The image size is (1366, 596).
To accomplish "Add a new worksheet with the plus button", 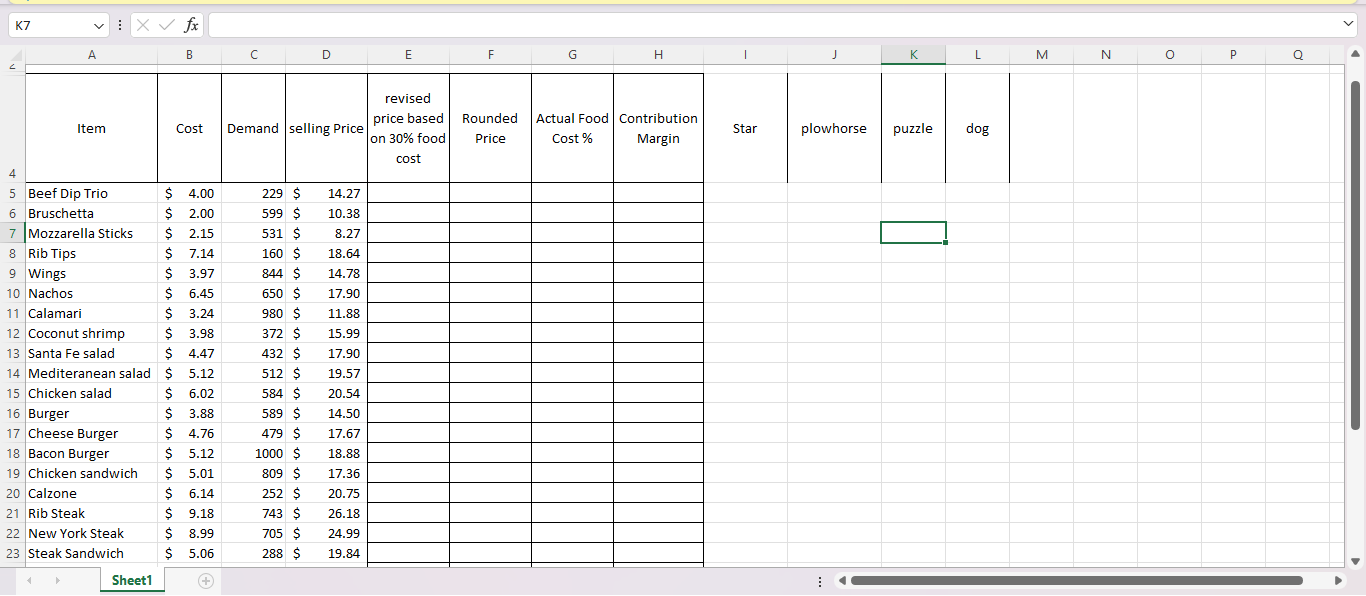I will tap(206, 580).
